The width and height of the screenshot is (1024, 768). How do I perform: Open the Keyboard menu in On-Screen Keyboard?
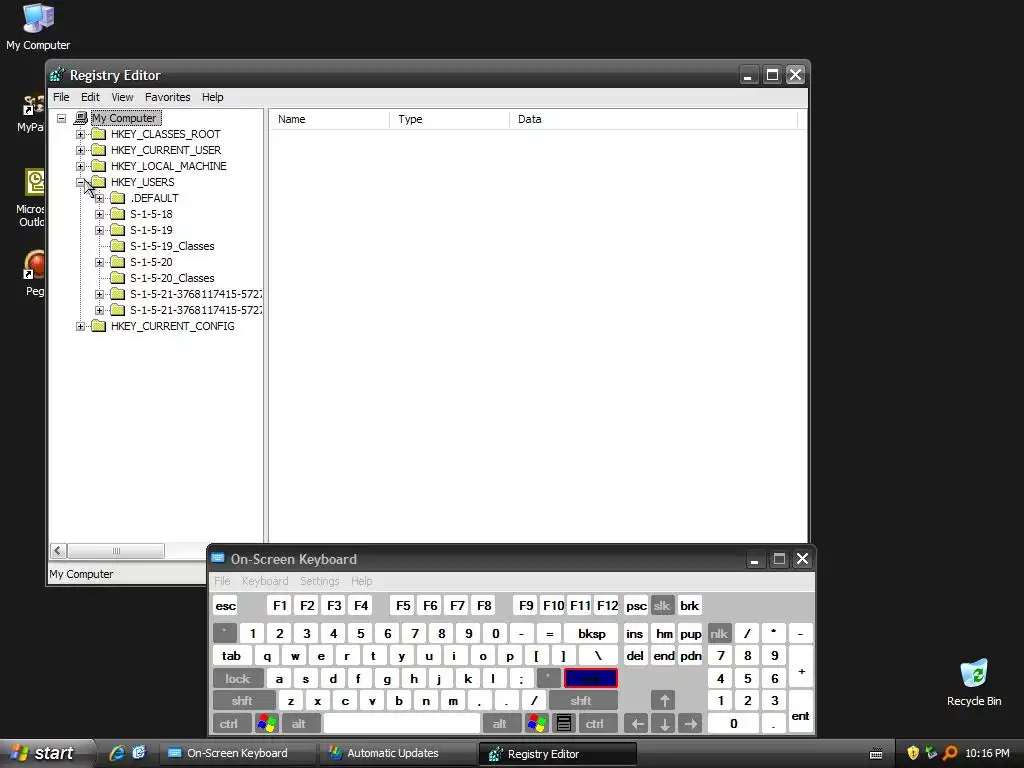[x=264, y=581]
